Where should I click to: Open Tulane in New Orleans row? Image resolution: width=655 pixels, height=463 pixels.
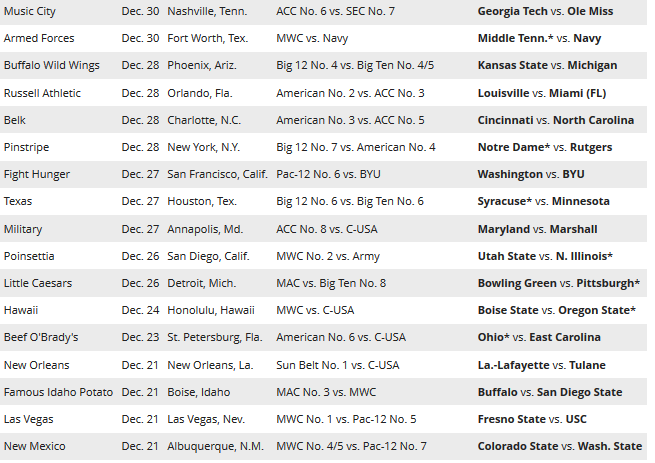click(587, 365)
